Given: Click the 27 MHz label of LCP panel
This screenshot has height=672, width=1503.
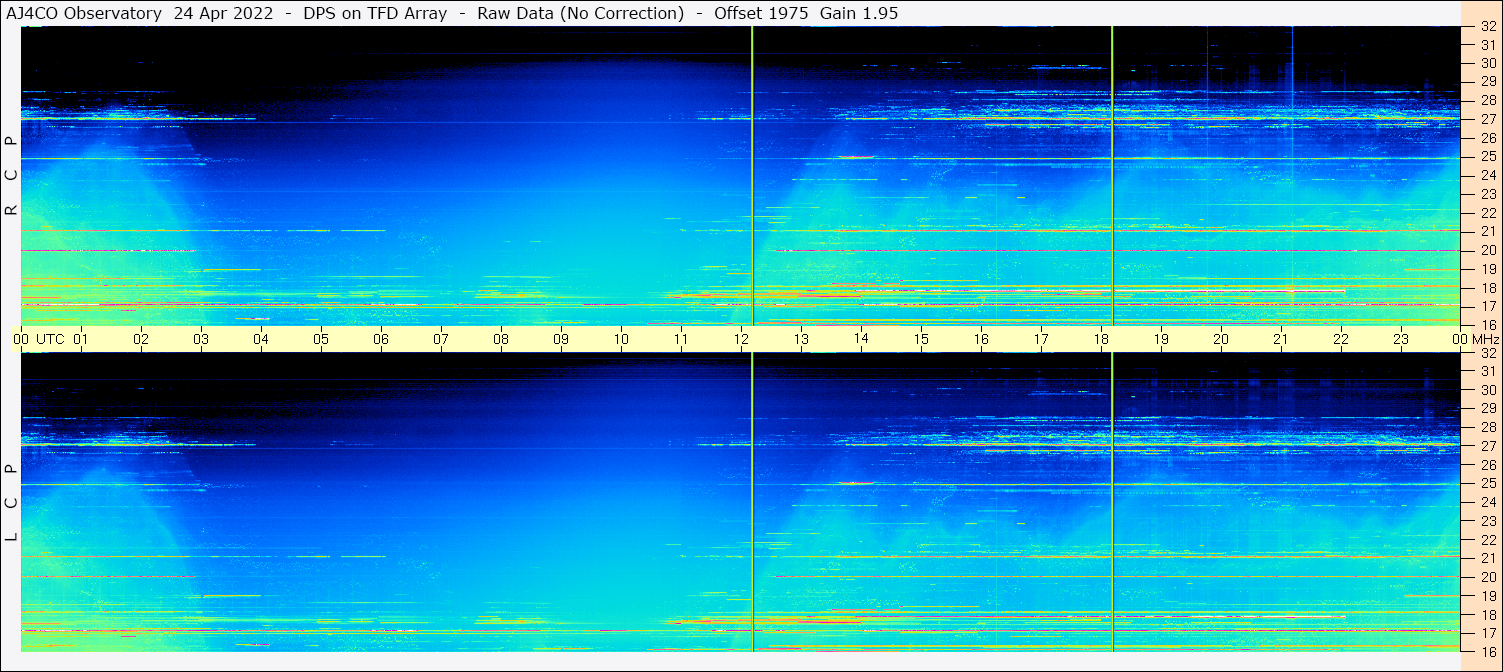Looking at the screenshot, I should pos(1488,446).
